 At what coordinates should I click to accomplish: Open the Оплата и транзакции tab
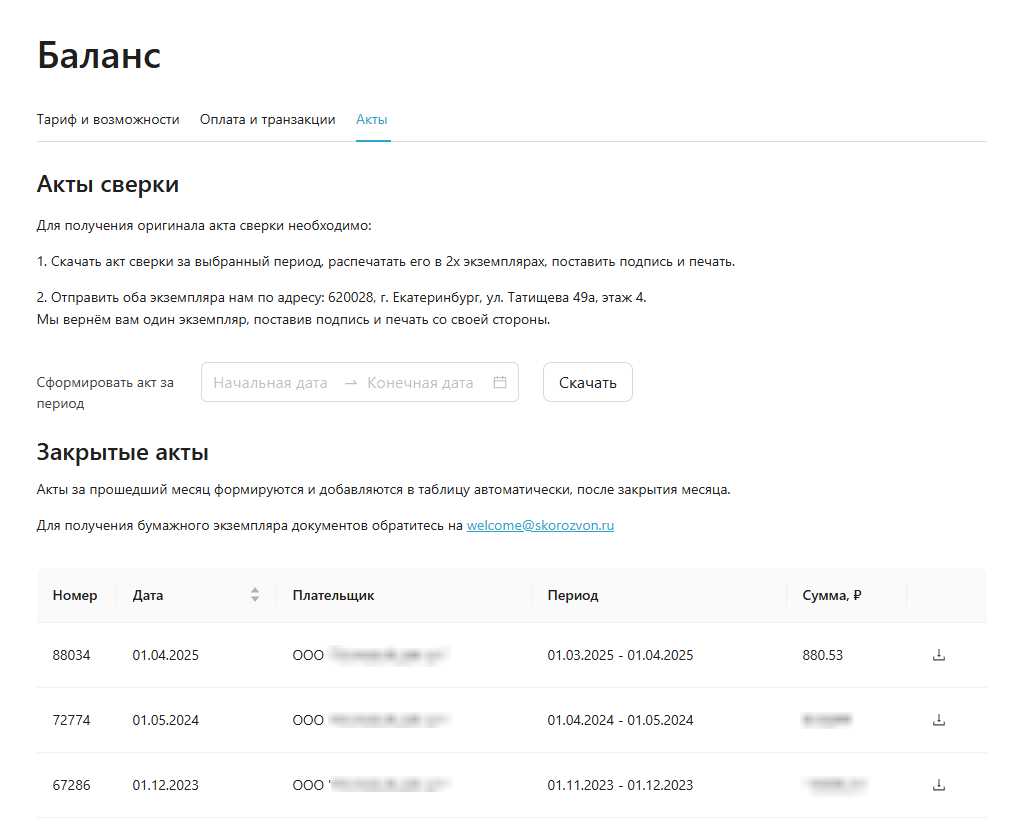click(266, 118)
